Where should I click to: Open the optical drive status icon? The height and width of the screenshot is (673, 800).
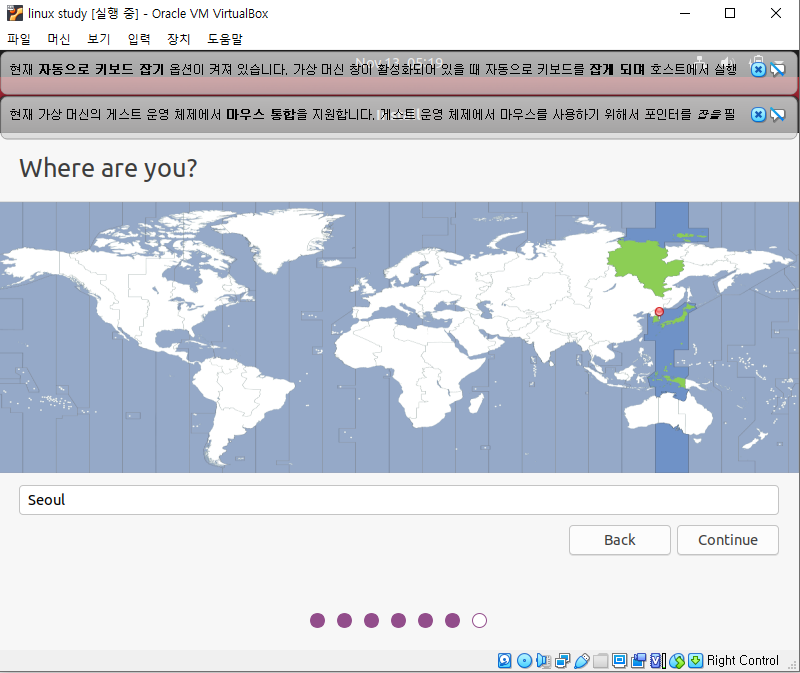click(524, 660)
